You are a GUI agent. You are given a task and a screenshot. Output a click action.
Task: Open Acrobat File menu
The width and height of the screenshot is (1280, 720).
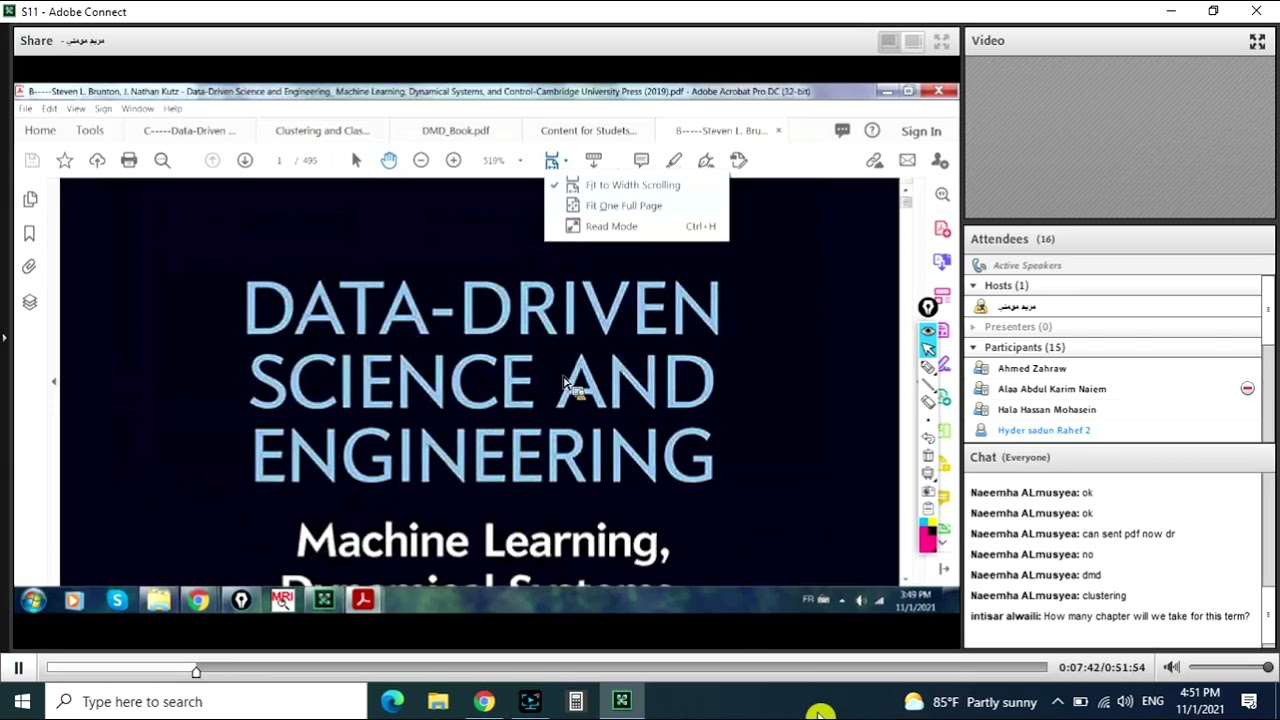25,108
